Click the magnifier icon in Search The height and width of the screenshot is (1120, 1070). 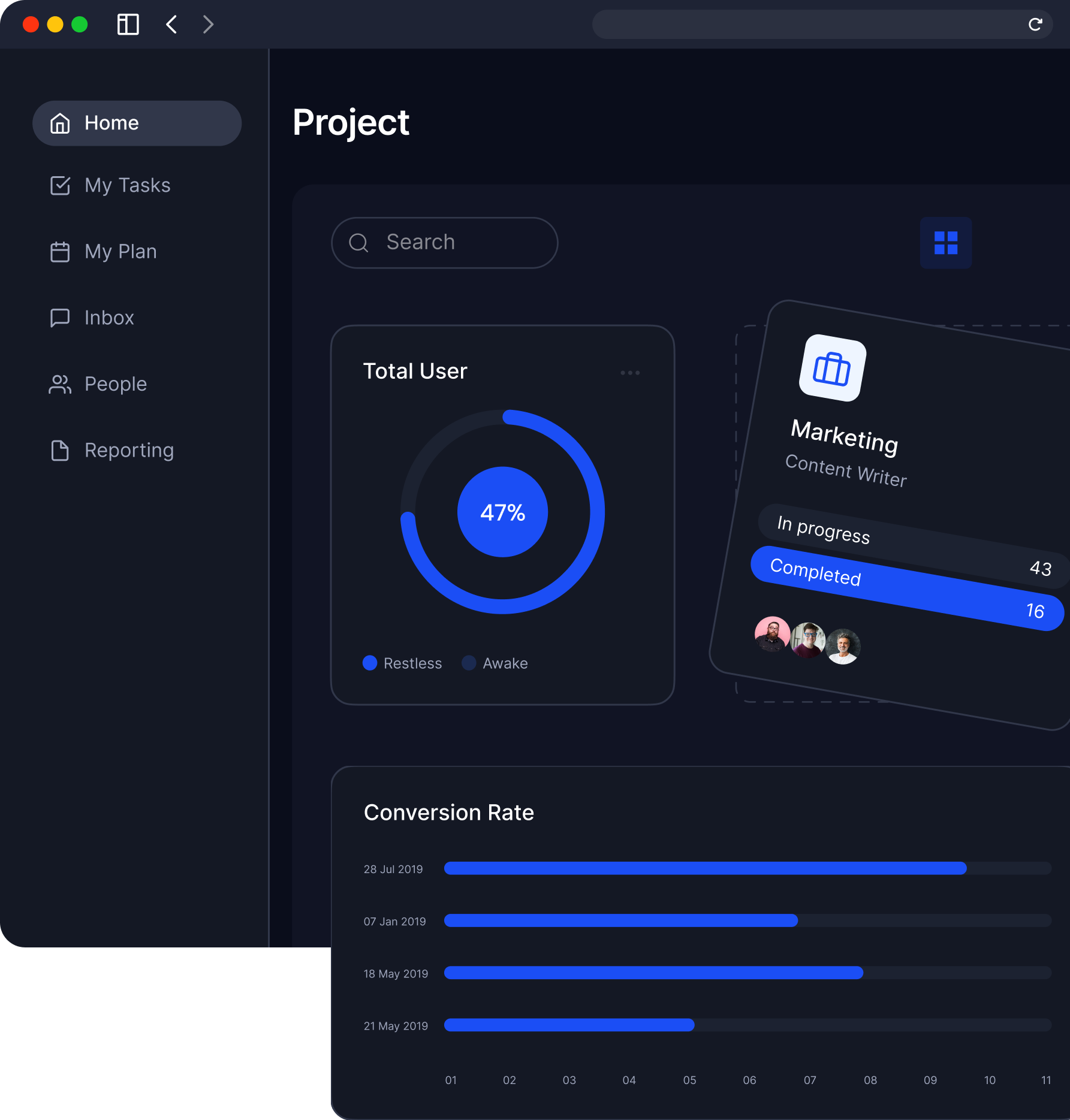tap(358, 243)
